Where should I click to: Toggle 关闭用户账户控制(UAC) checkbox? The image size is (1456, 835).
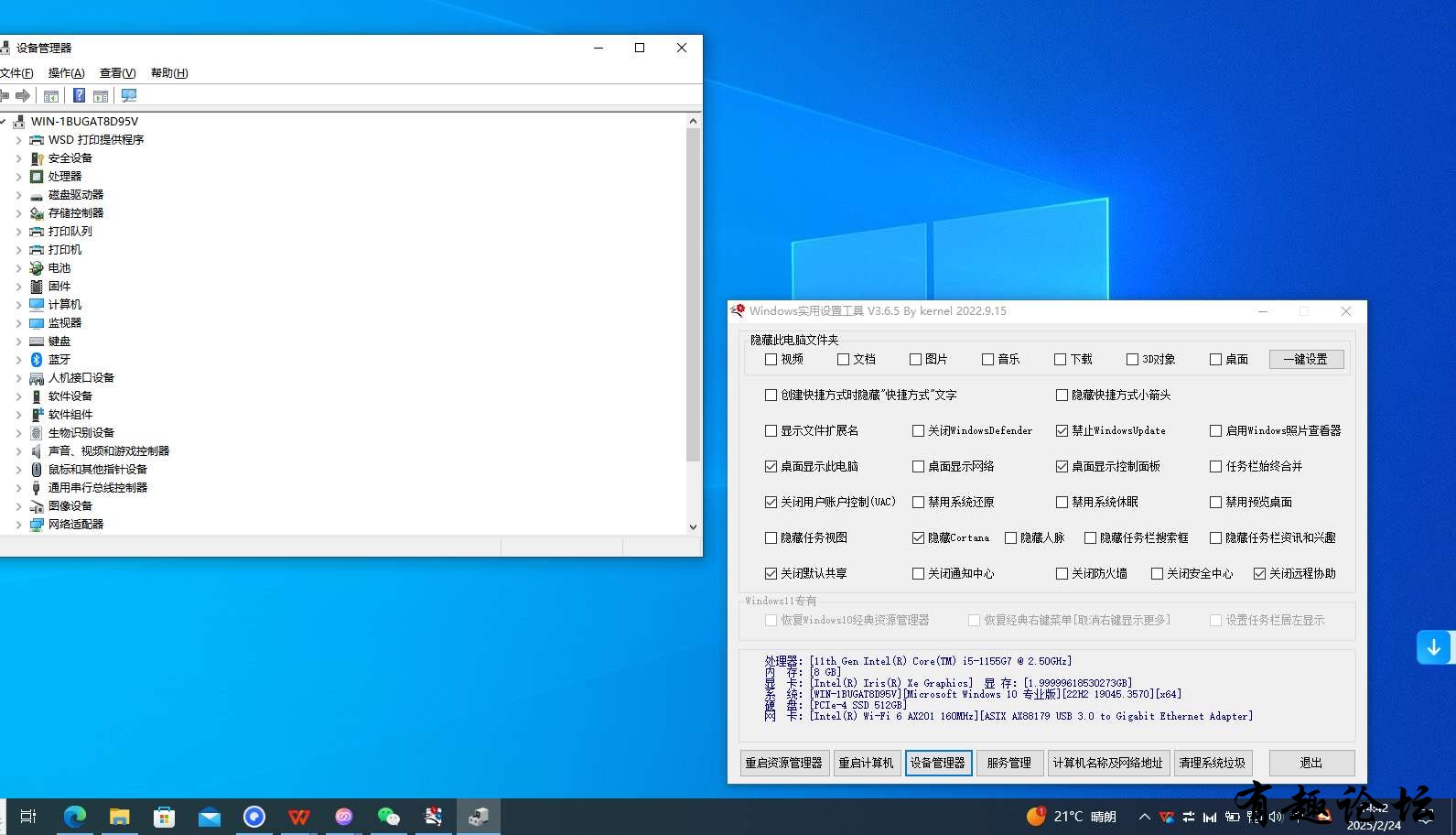(771, 502)
